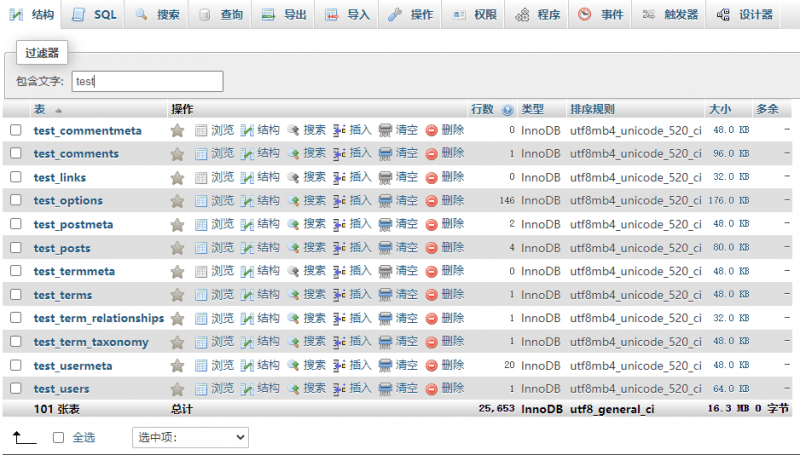This screenshot has width=800, height=455.
Task: Click the browse icon for test_comments
Action: [201, 154]
